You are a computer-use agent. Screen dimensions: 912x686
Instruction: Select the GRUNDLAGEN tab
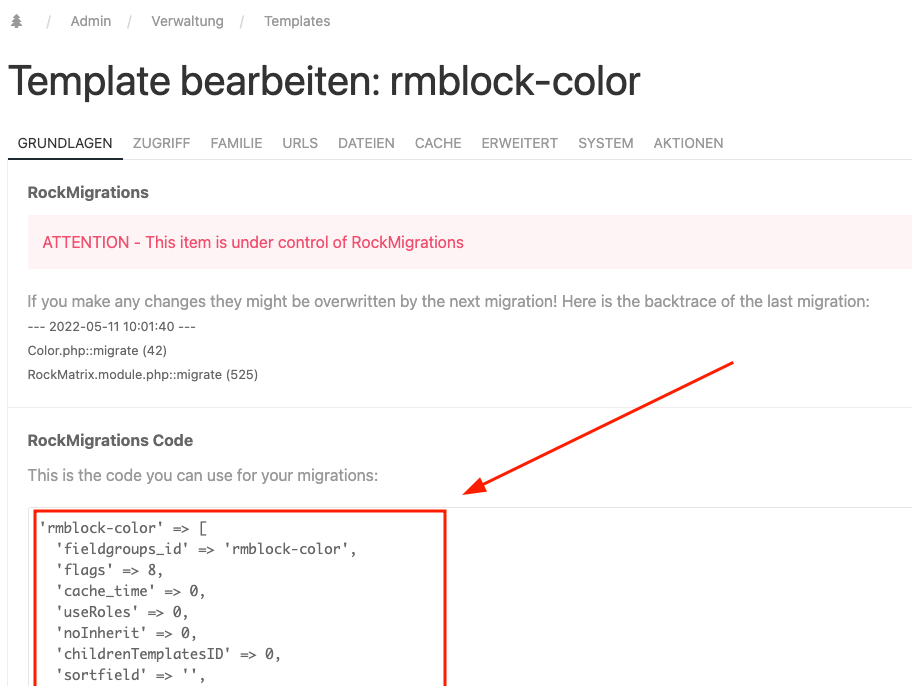pyautogui.click(x=65, y=143)
